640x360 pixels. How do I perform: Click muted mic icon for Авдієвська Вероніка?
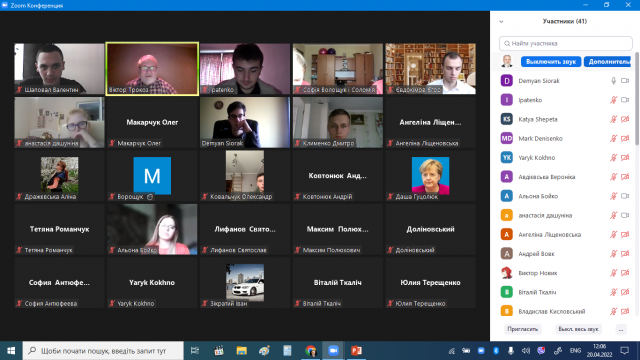[x=613, y=177]
